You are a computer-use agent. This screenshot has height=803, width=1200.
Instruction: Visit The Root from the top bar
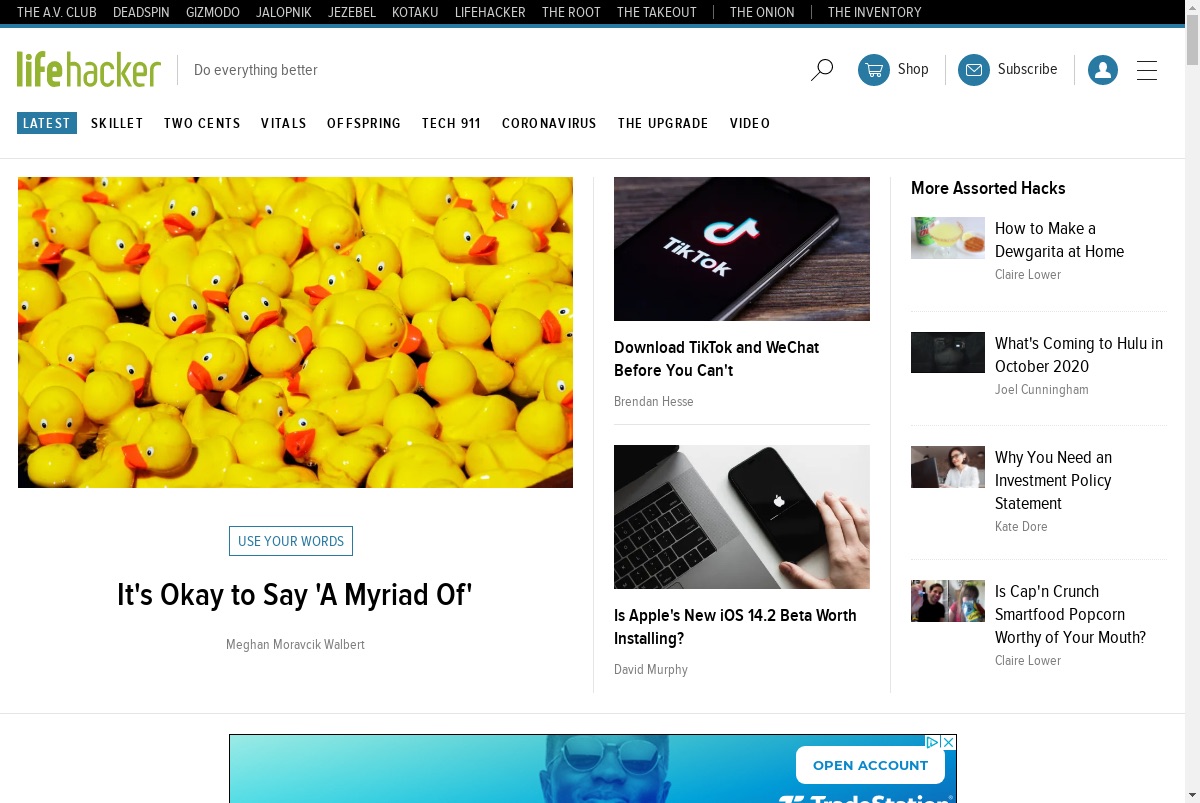571,12
